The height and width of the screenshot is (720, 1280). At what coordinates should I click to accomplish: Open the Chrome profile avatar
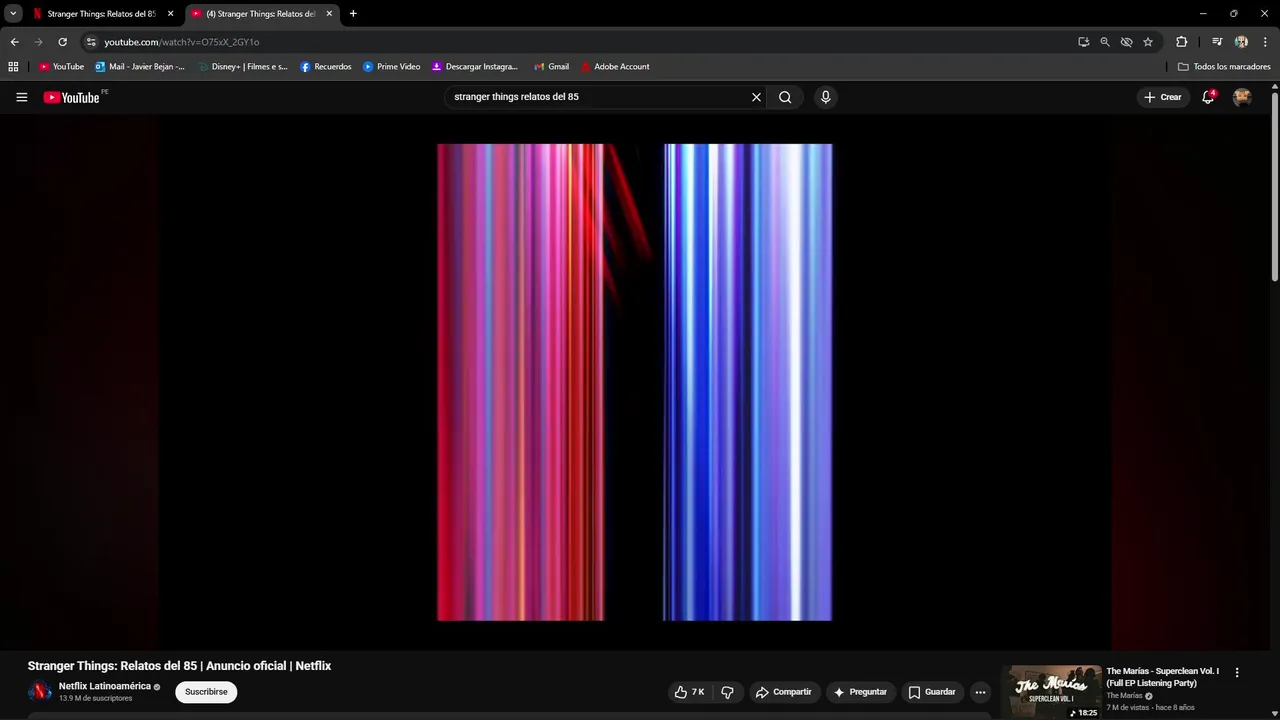1241,42
